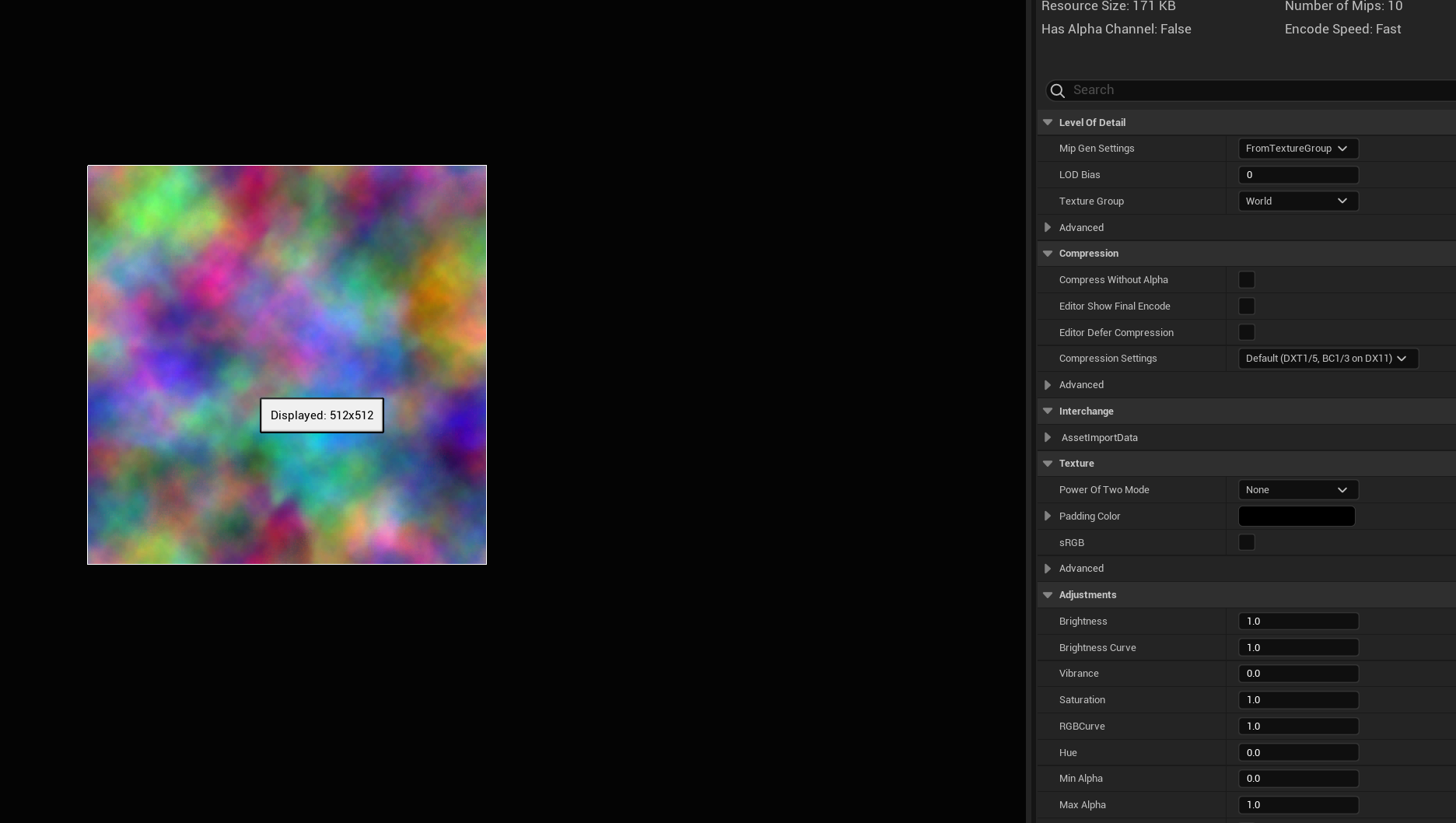The image size is (1456, 823).
Task: Enable Compress Without Alpha checkbox
Action: pyautogui.click(x=1246, y=280)
